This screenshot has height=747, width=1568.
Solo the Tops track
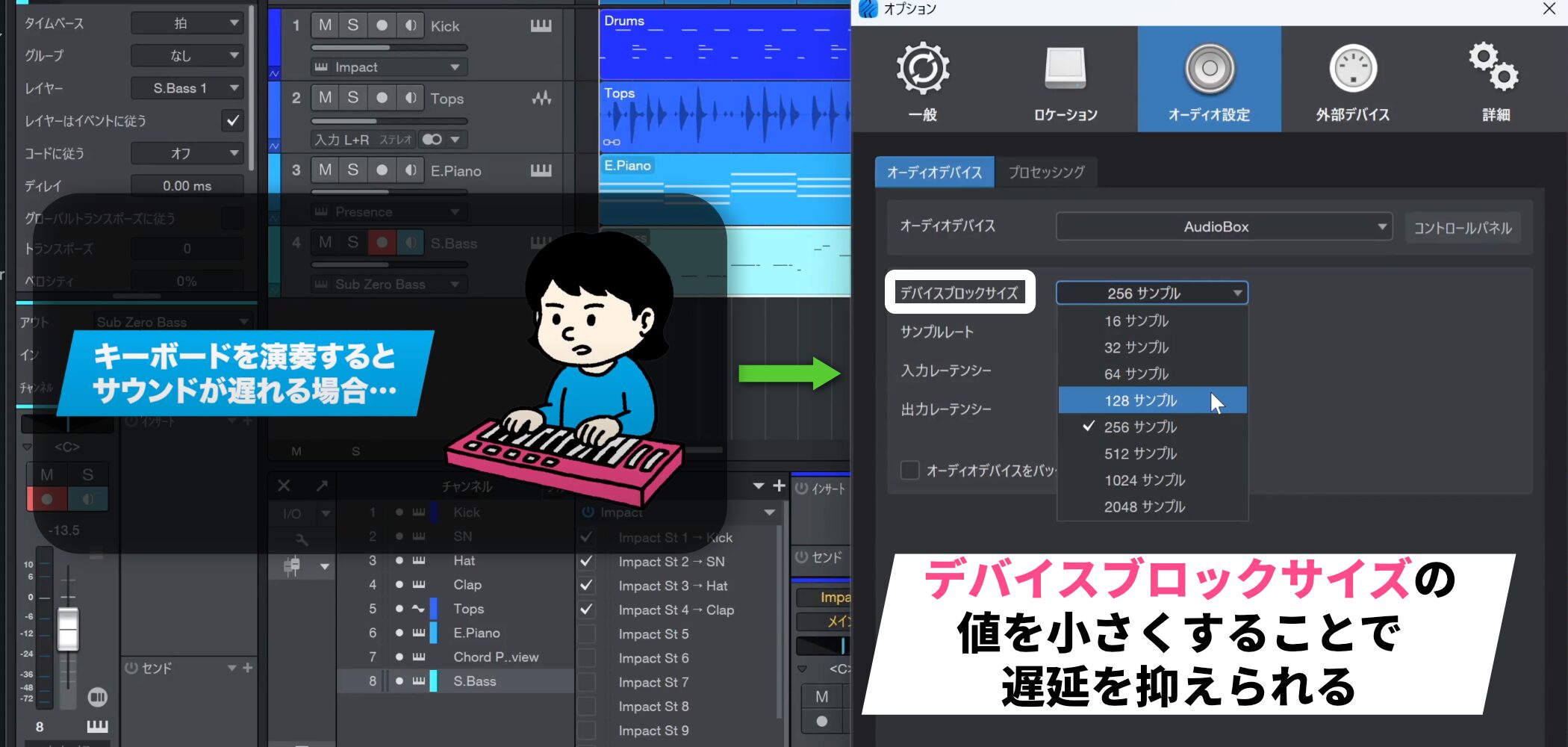pyautogui.click(x=353, y=98)
